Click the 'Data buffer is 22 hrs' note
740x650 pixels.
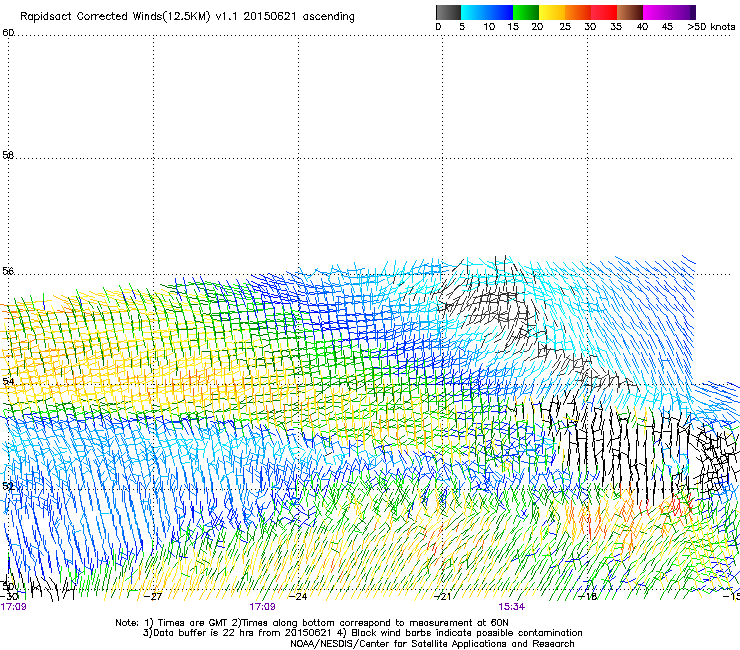pyautogui.click(x=363, y=633)
